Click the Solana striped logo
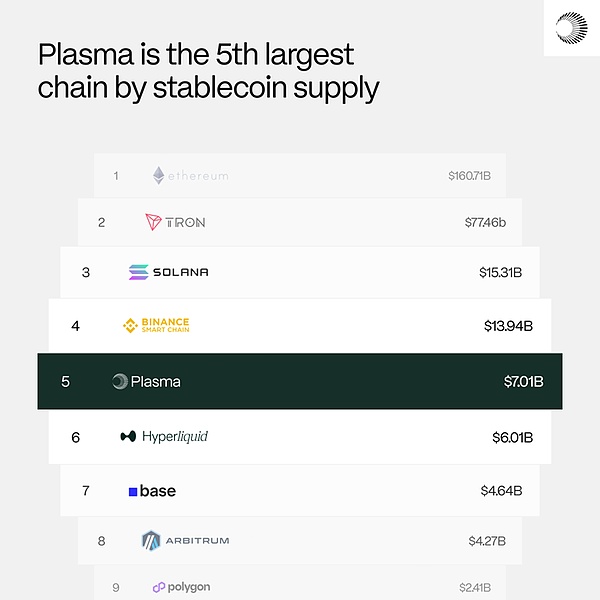Viewport: 600px width, 600px height. (x=138, y=272)
